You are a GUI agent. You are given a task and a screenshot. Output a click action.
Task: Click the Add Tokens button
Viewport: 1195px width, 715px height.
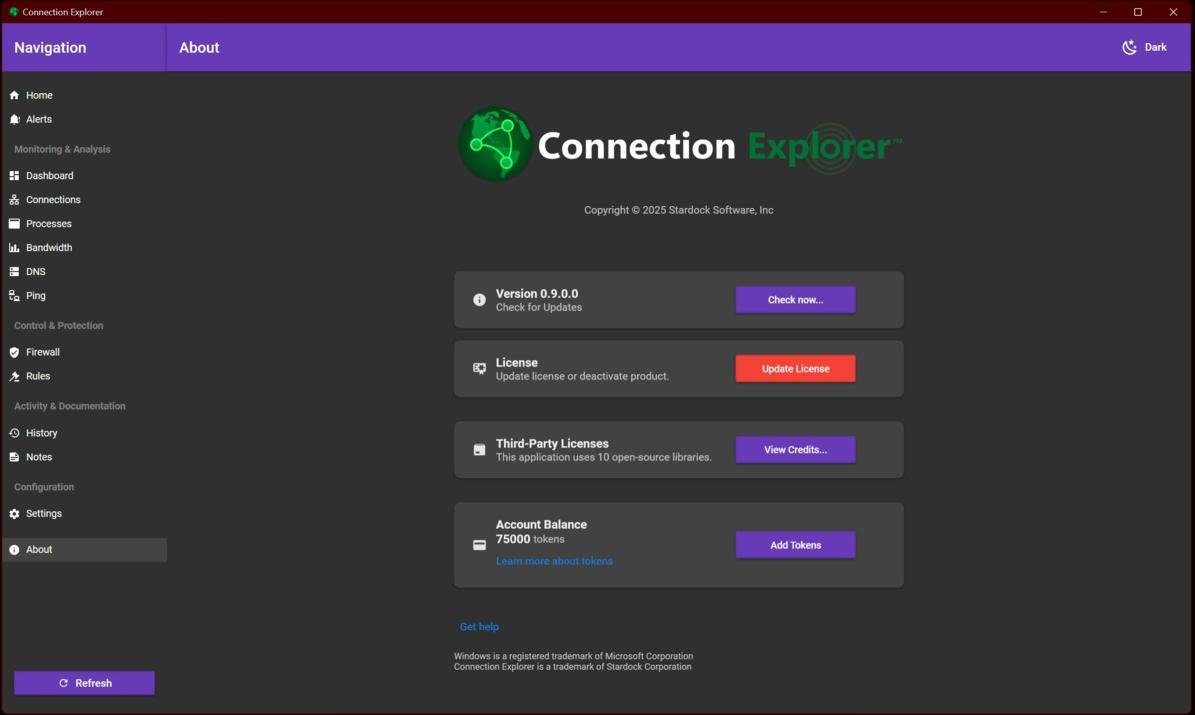coord(795,545)
